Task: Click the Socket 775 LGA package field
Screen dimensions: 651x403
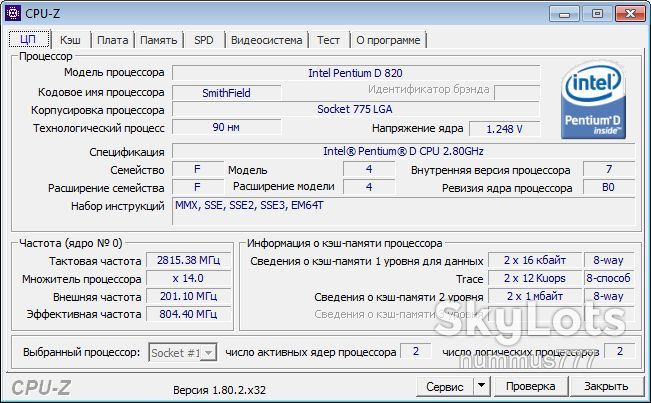Action: (356, 109)
